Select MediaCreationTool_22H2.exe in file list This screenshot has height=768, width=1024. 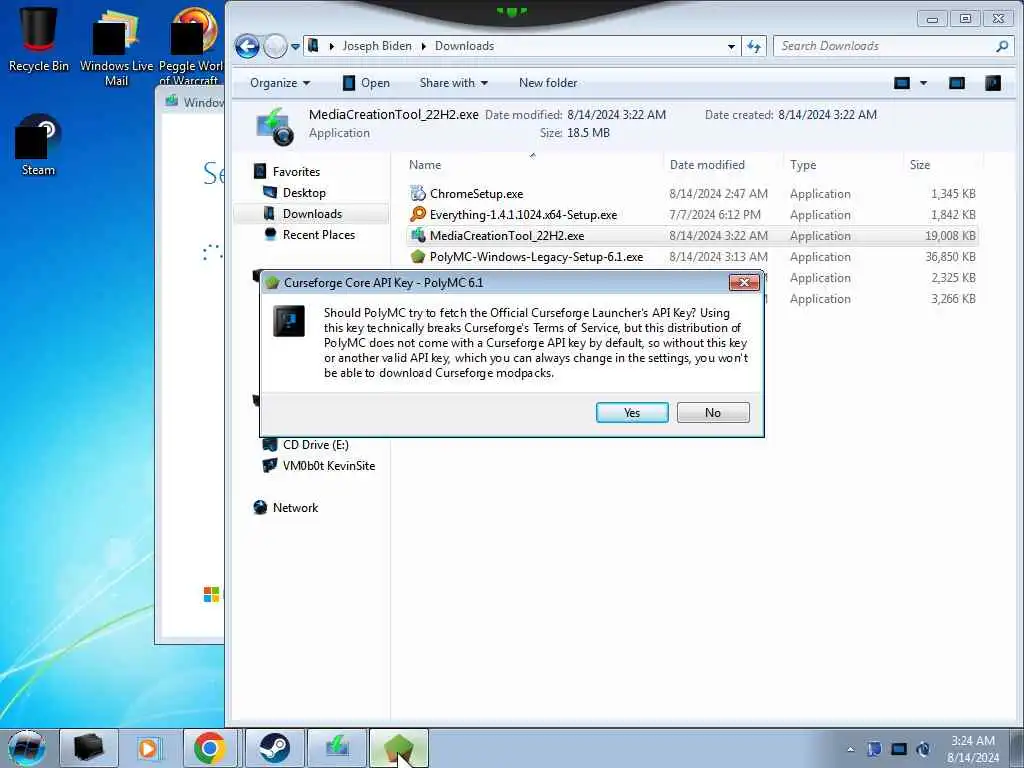click(x=692, y=236)
